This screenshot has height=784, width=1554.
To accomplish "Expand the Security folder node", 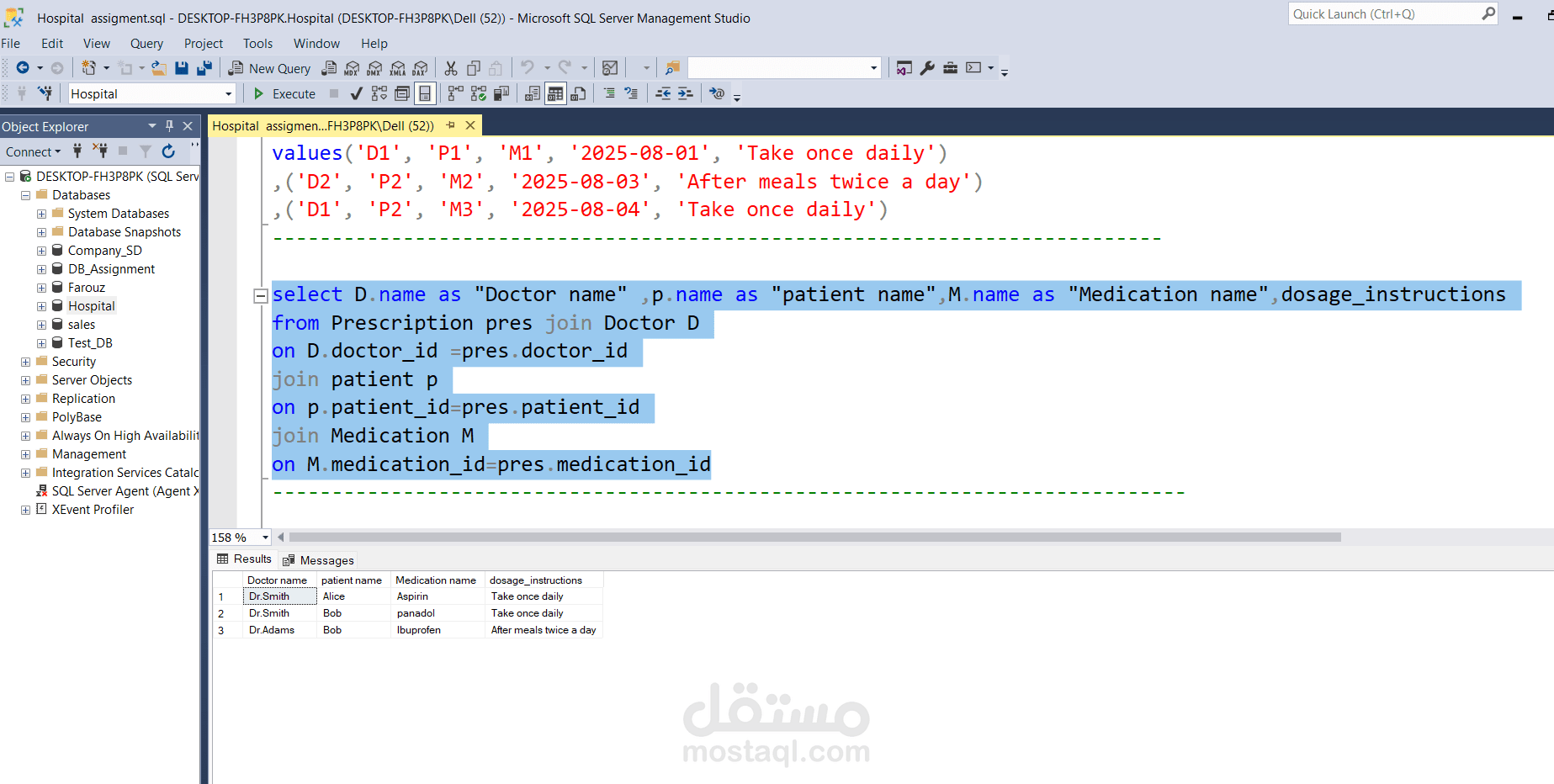I will click(25, 362).
